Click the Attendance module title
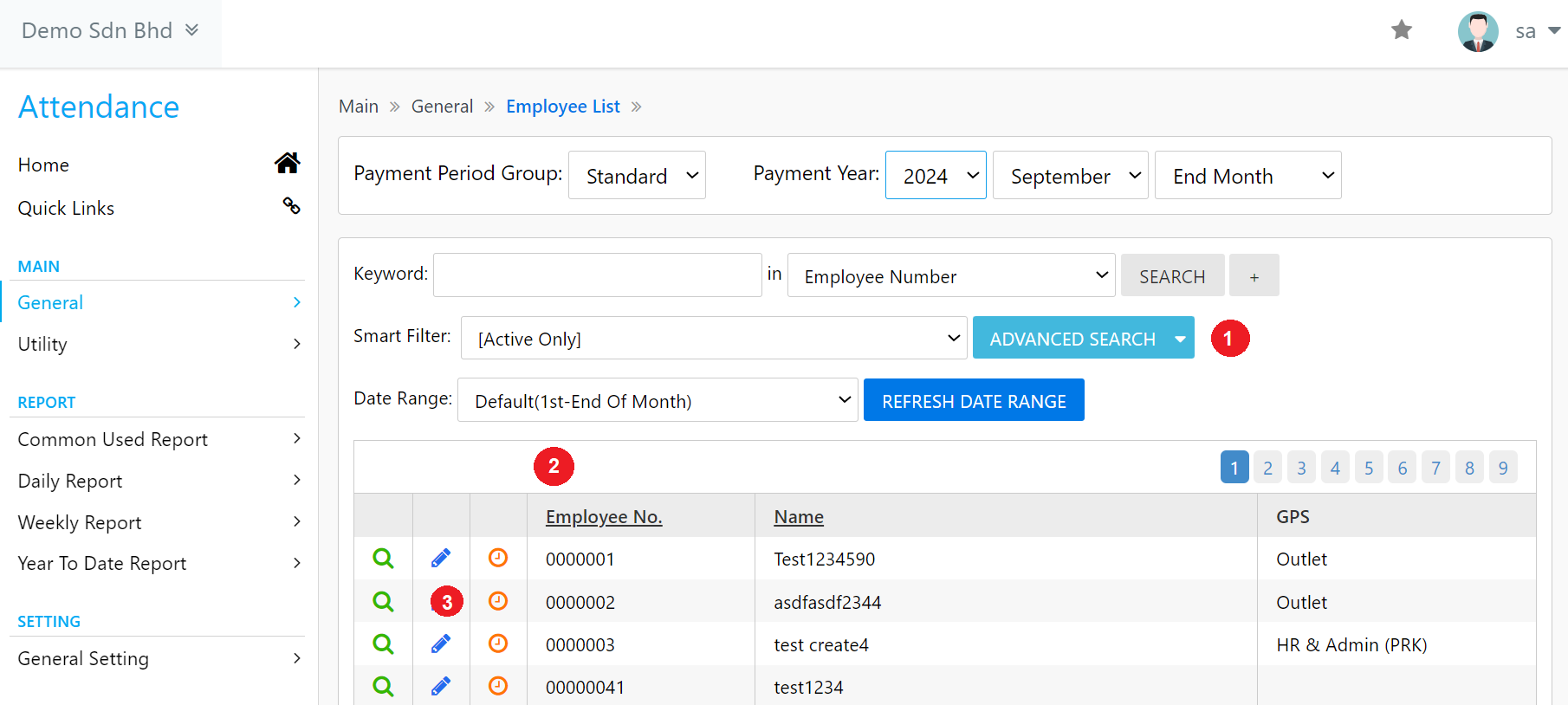The height and width of the screenshot is (705, 1568). point(99,107)
